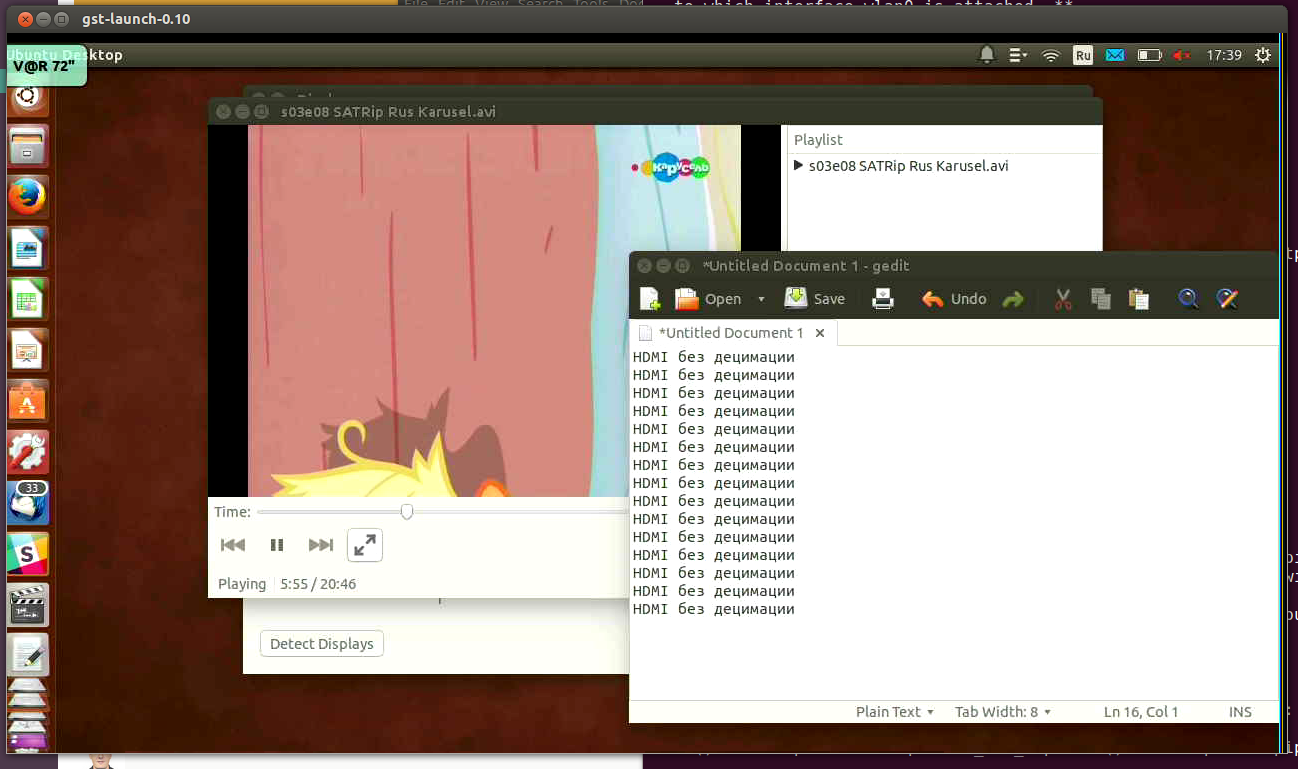The image size is (1298, 769).
Task: Open the list indicator menu beside the bell
Action: pyautogui.click(x=1019, y=55)
